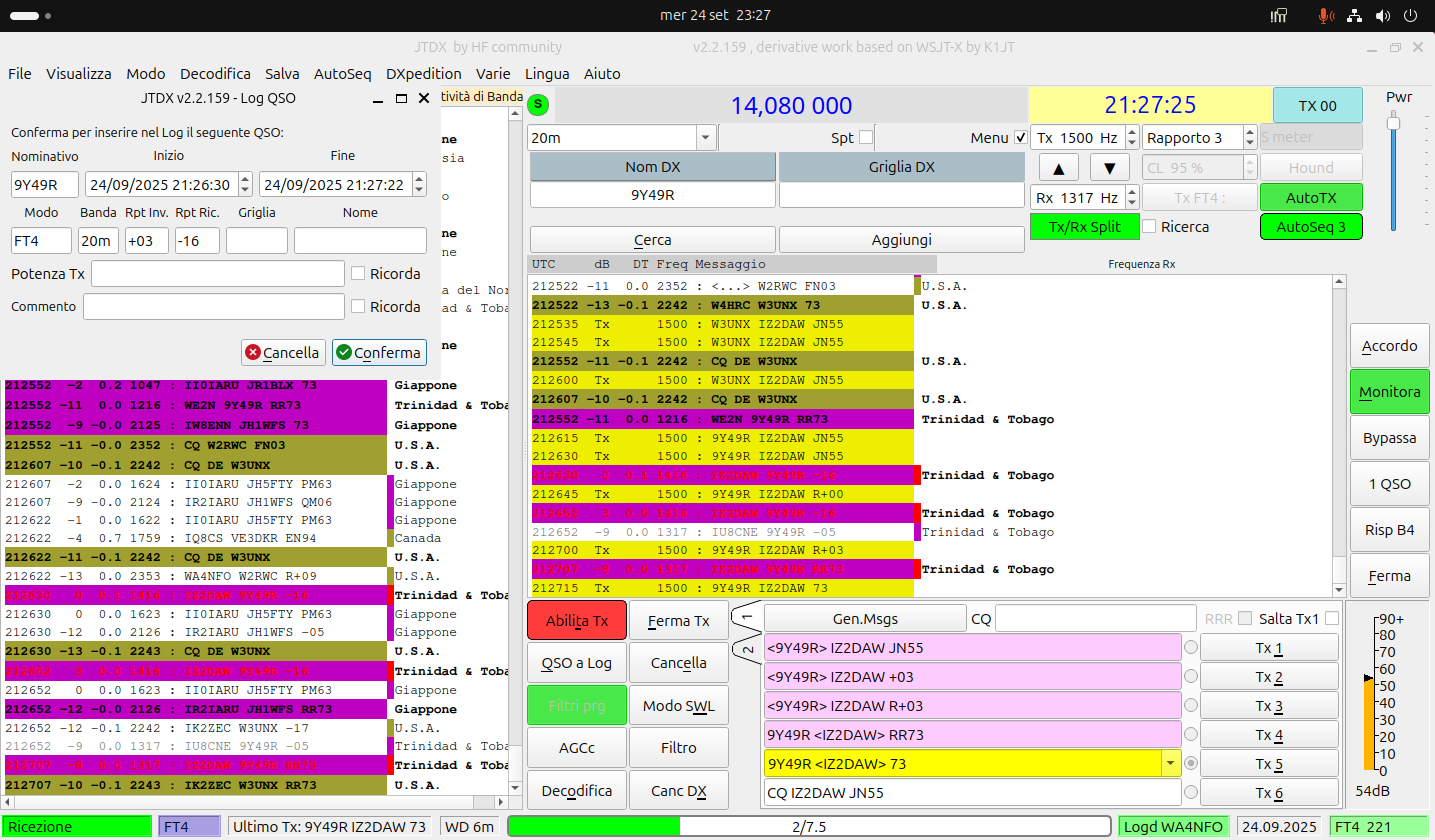Open the DXpedition menu

click(x=424, y=73)
